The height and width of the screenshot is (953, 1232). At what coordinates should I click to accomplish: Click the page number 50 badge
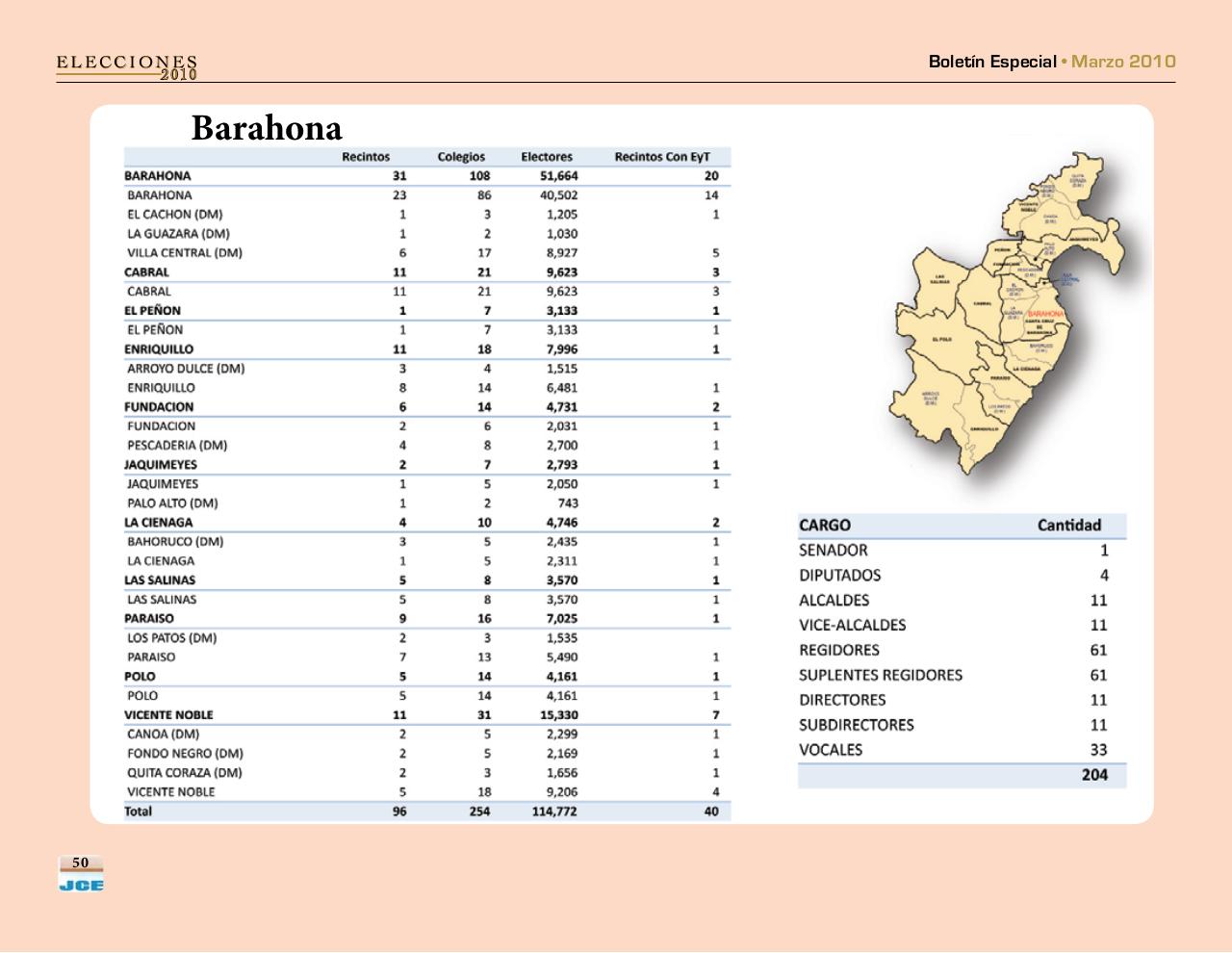(x=81, y=863)
